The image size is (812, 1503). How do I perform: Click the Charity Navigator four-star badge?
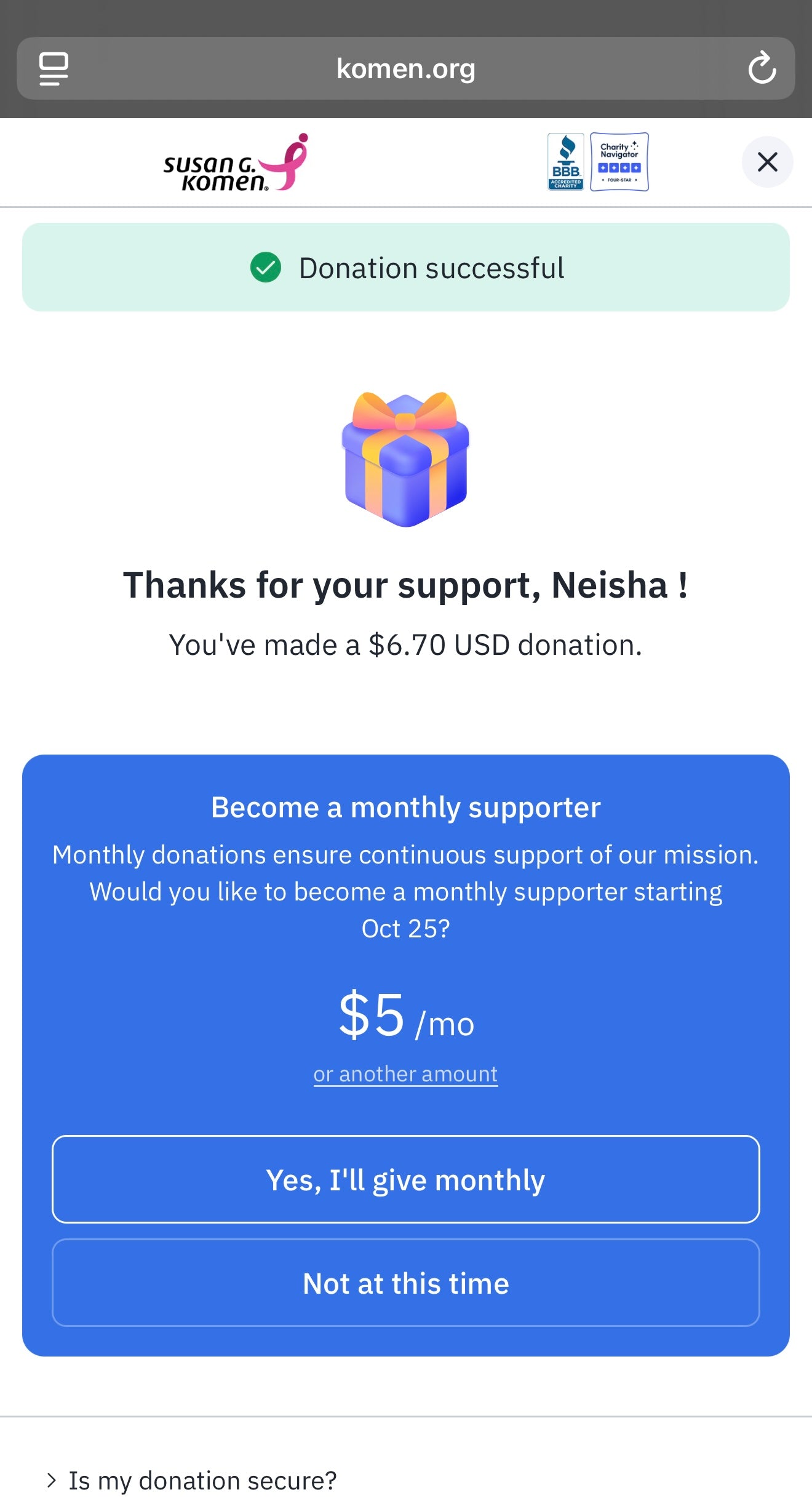(619, 162)
